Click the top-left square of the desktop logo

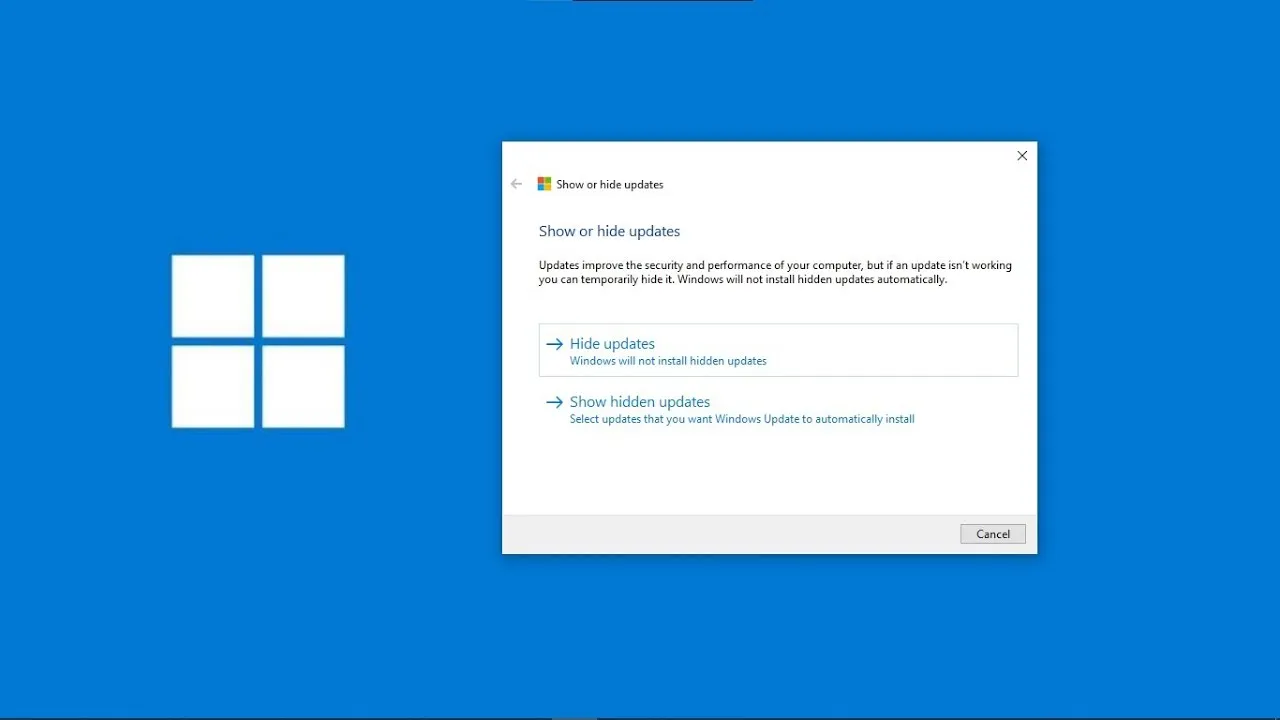212,296
